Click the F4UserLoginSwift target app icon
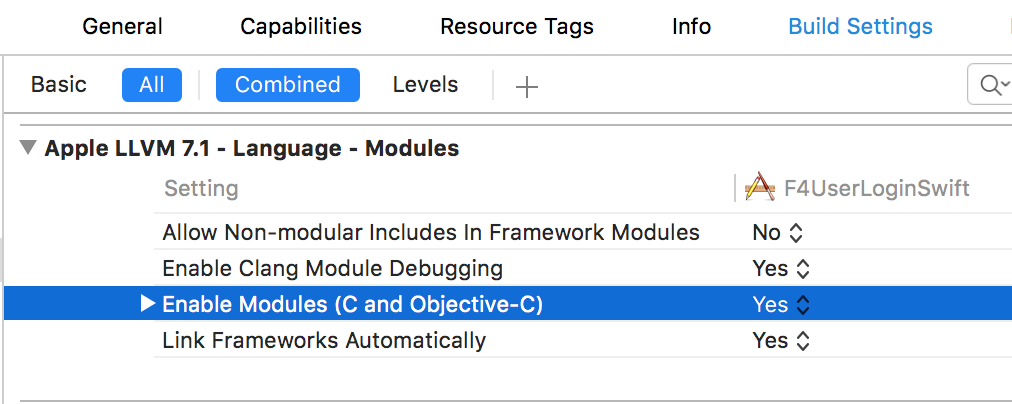Screen dimensions: 1012x404 tap(760, 188)
